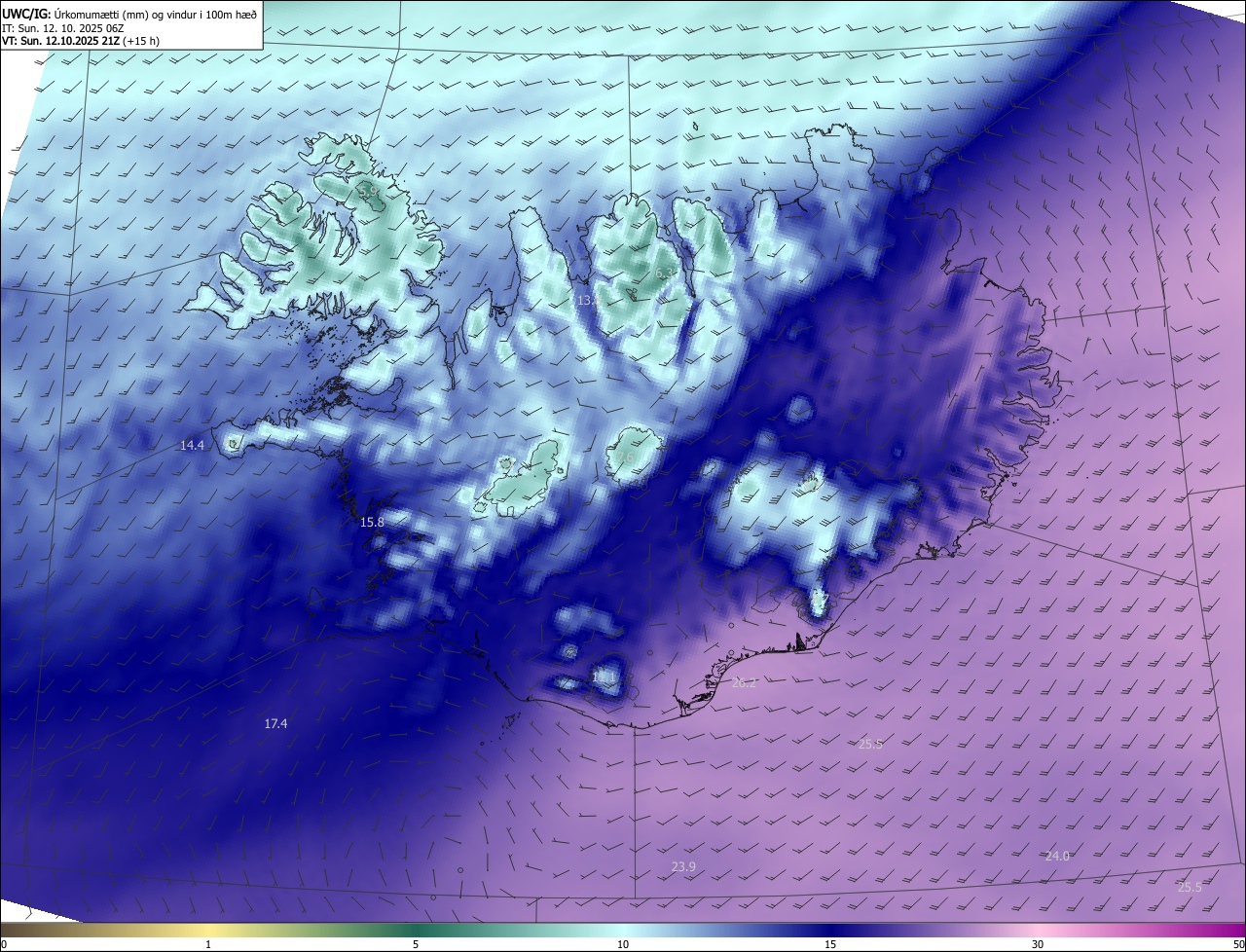Click the color scale tick label 10

coord(623,944)
